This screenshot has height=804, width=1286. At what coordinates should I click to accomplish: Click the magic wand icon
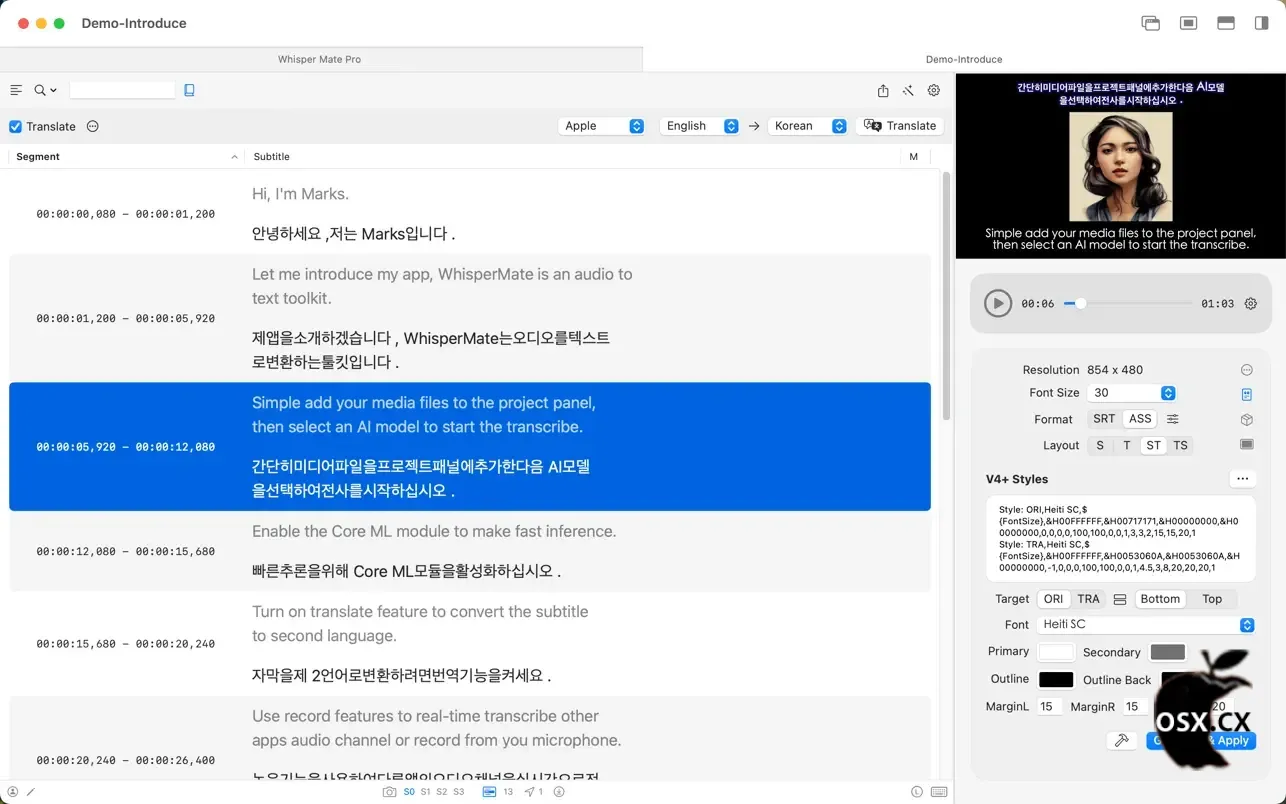coord(908,90)
